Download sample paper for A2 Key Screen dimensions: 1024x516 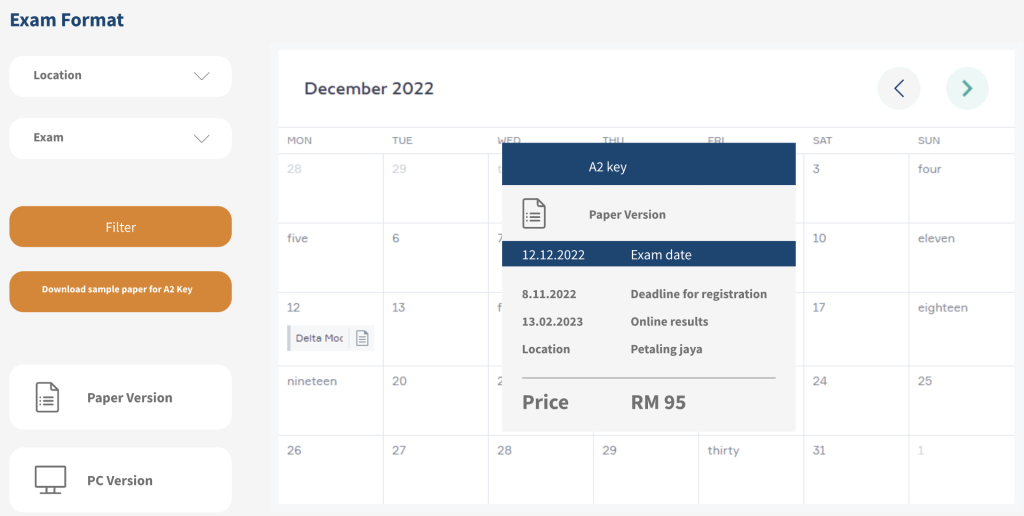[120, 290]
